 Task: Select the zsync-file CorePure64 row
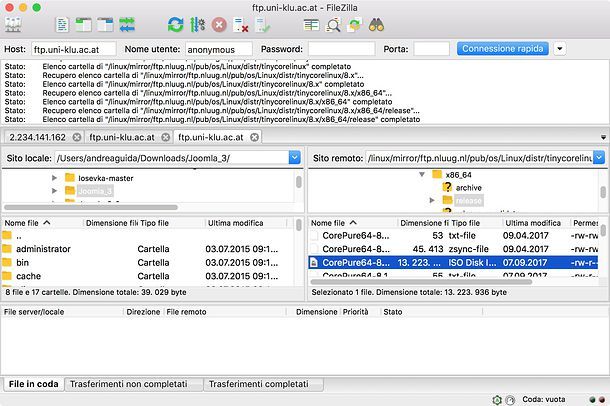[x=454, y=249]
